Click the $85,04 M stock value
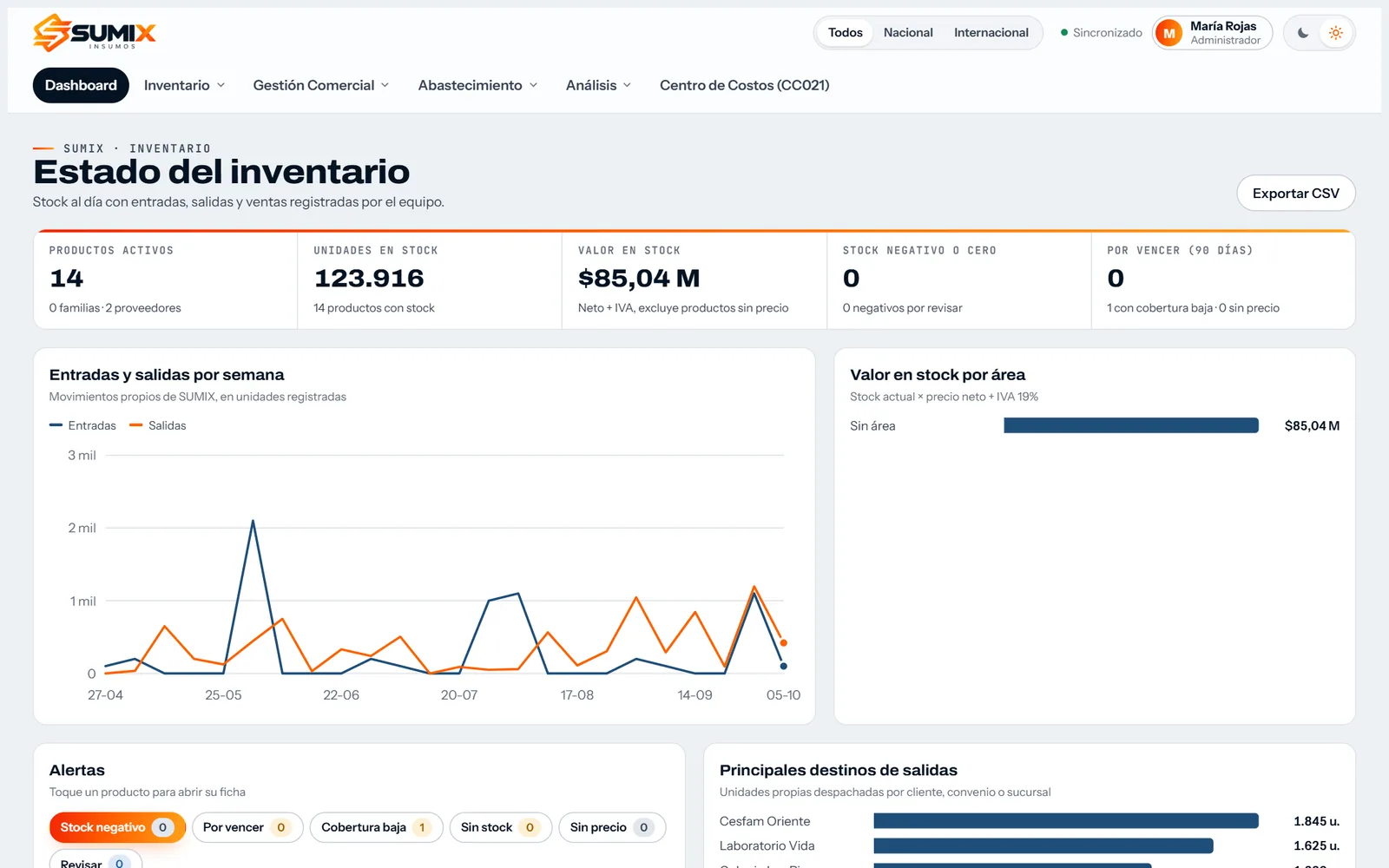 pos(639,279)
